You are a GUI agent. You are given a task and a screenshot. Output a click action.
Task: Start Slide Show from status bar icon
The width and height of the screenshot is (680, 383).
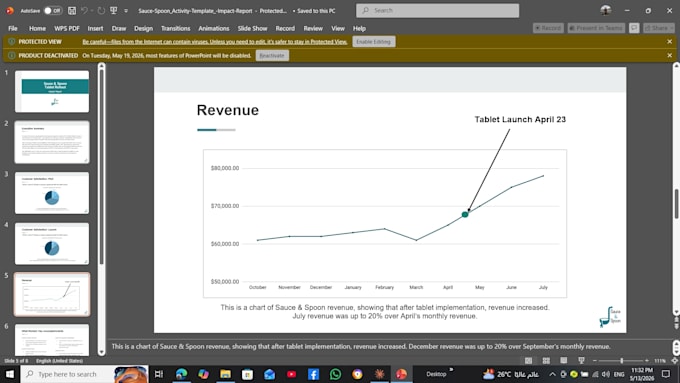tap(581, 361)
